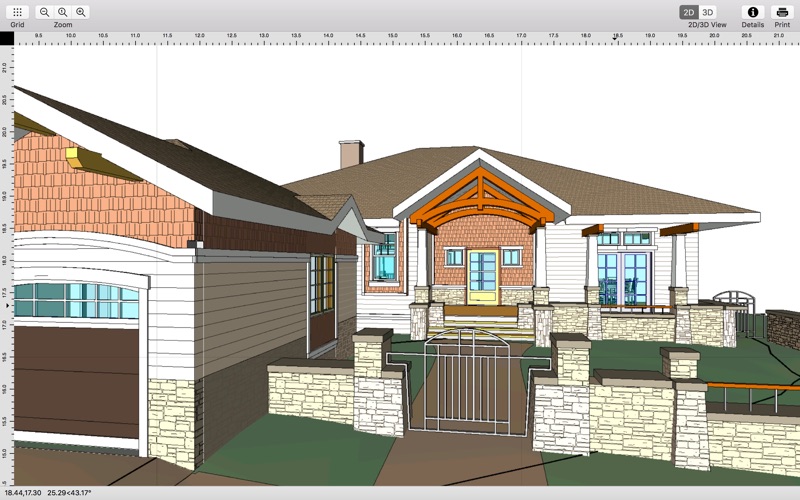Select the arched garage window

(76, 301)
